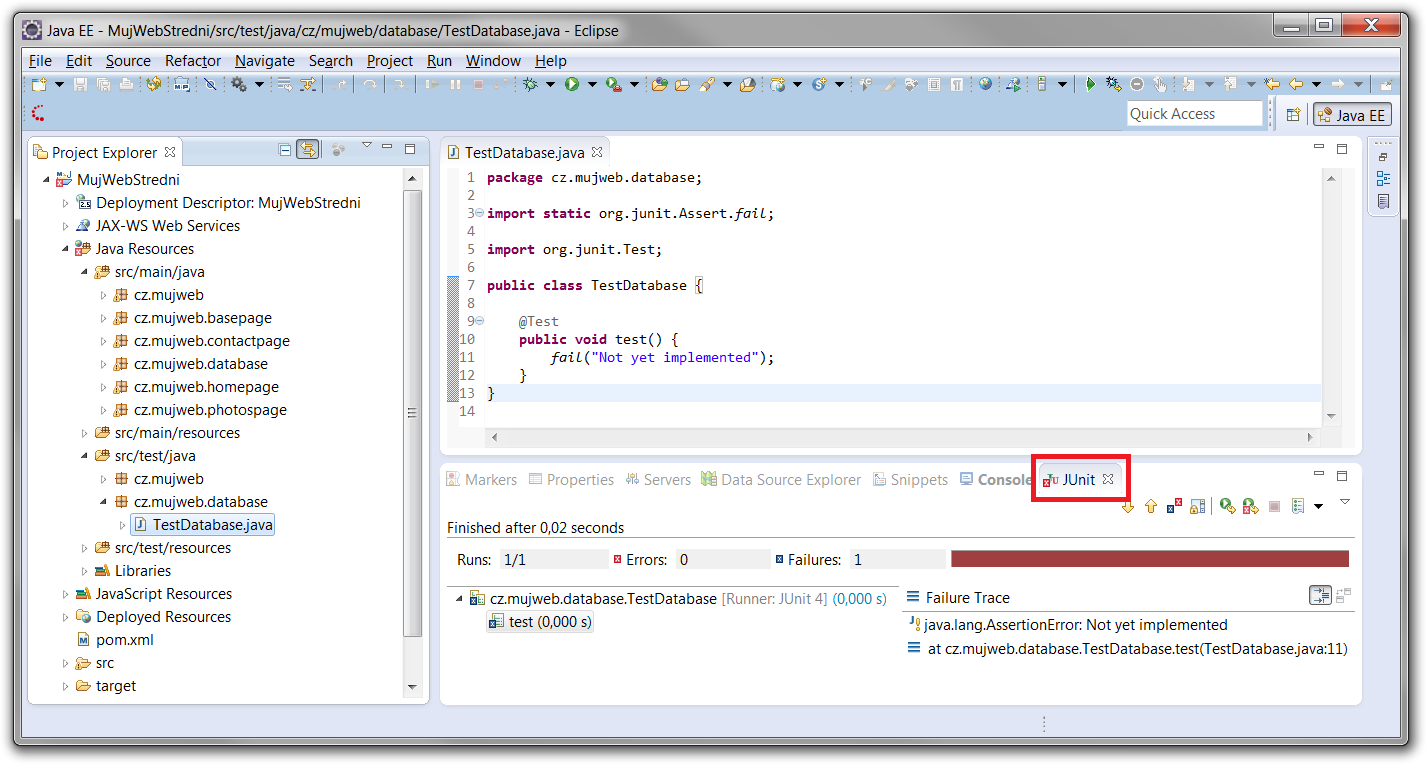Switch to the Java EE perspective
Screen dimensions: 1427x765
pyautogui.click(x=1352, y=115)
